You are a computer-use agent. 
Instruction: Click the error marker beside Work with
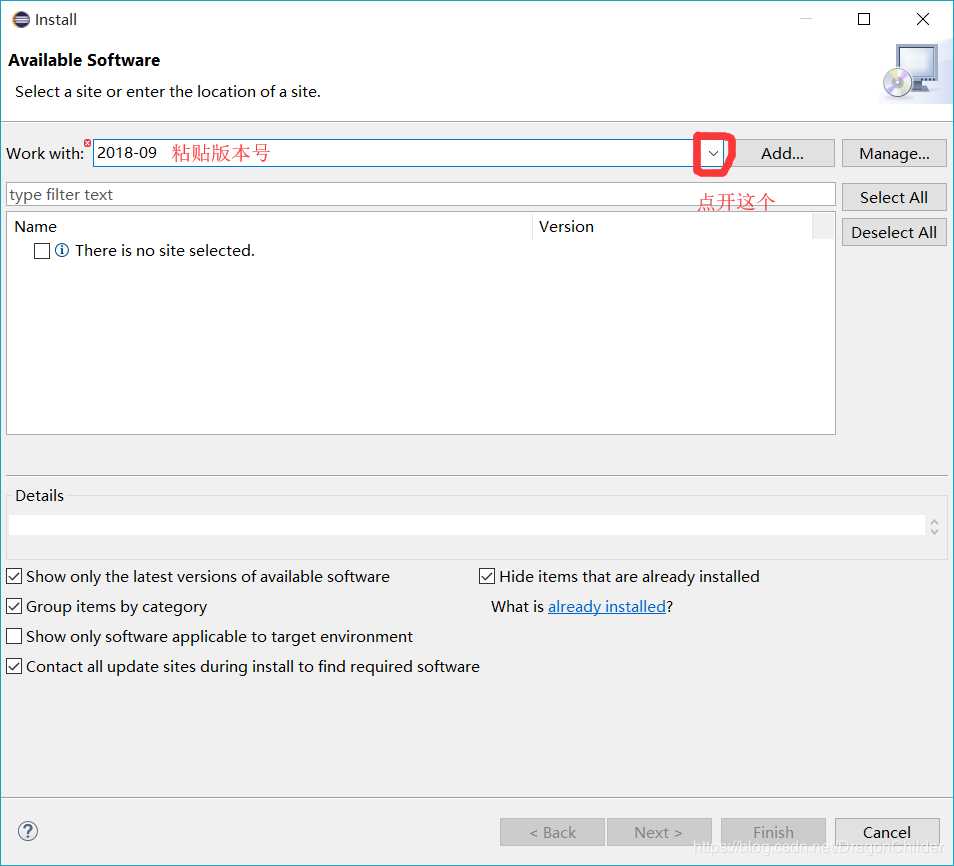(x=88, y=143)
